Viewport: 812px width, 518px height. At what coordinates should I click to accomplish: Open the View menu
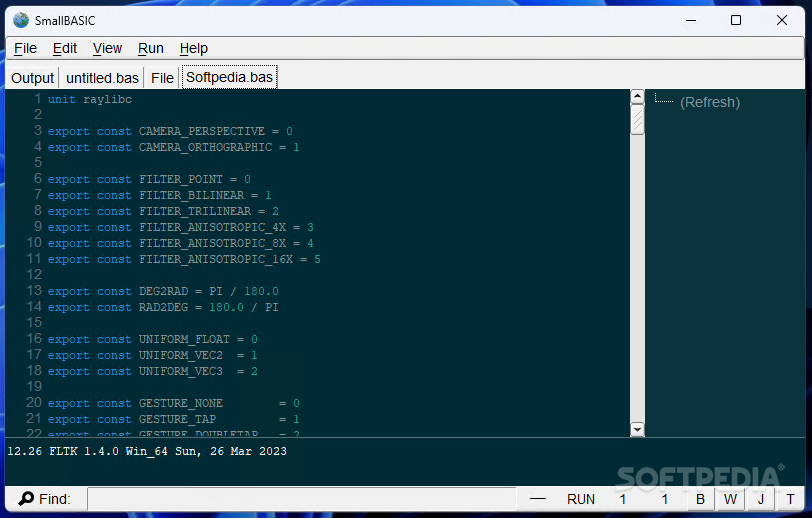[x=107, y=48]
